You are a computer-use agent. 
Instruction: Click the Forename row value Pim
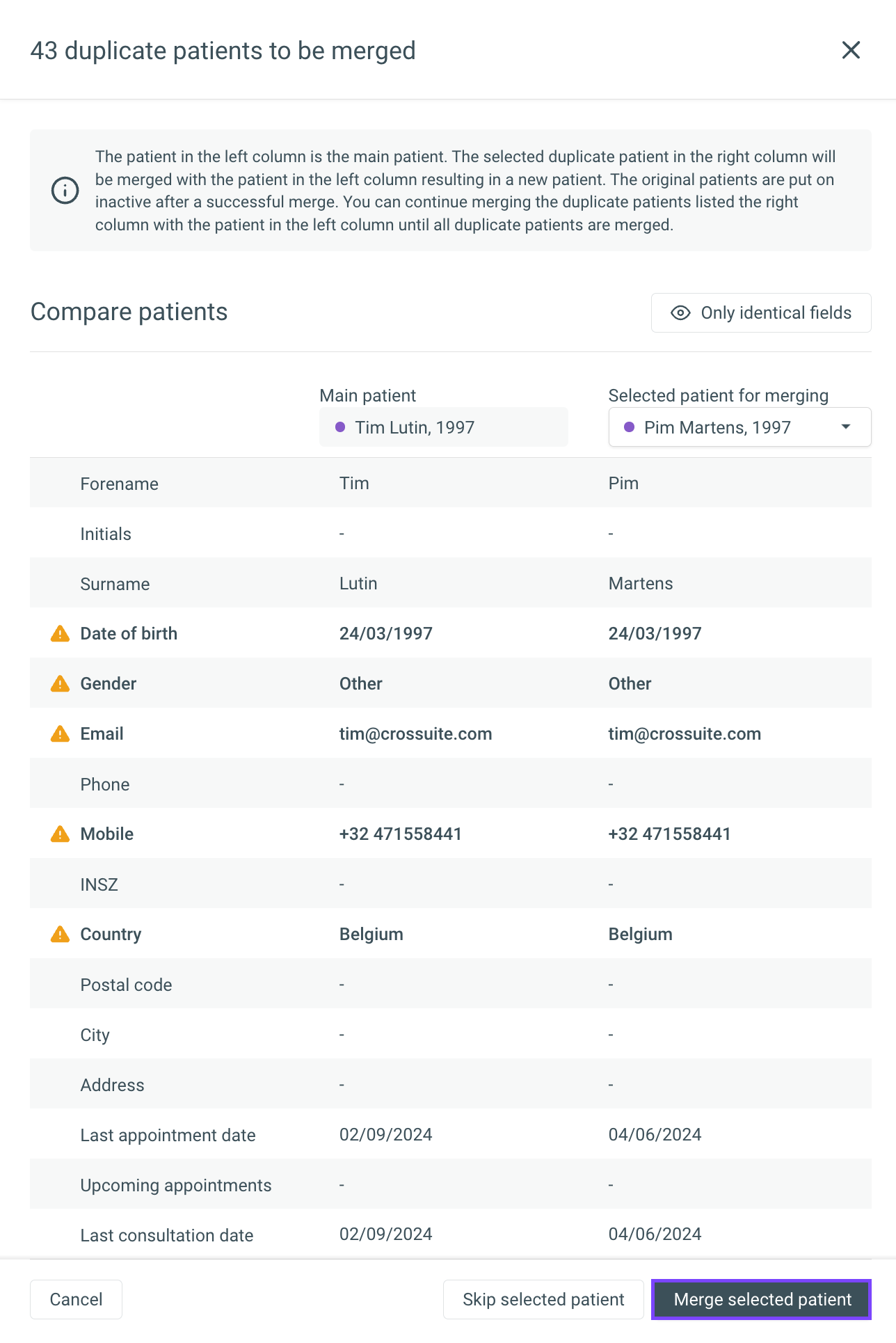coord(623,483)
